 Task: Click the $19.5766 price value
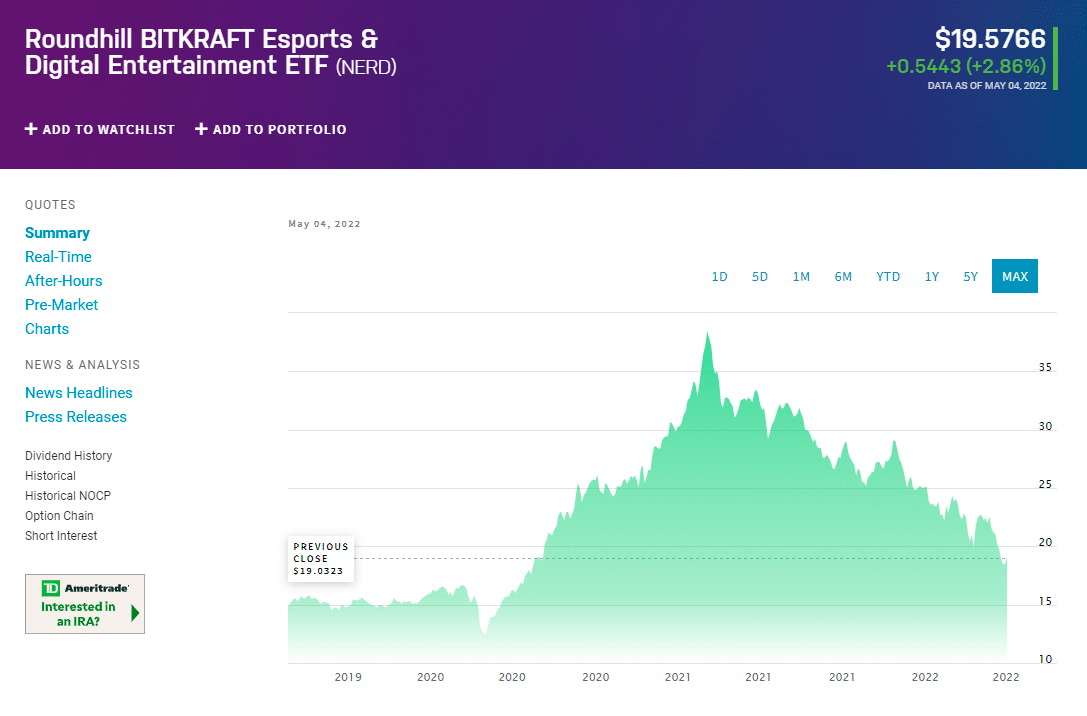[x=990, y=39]
